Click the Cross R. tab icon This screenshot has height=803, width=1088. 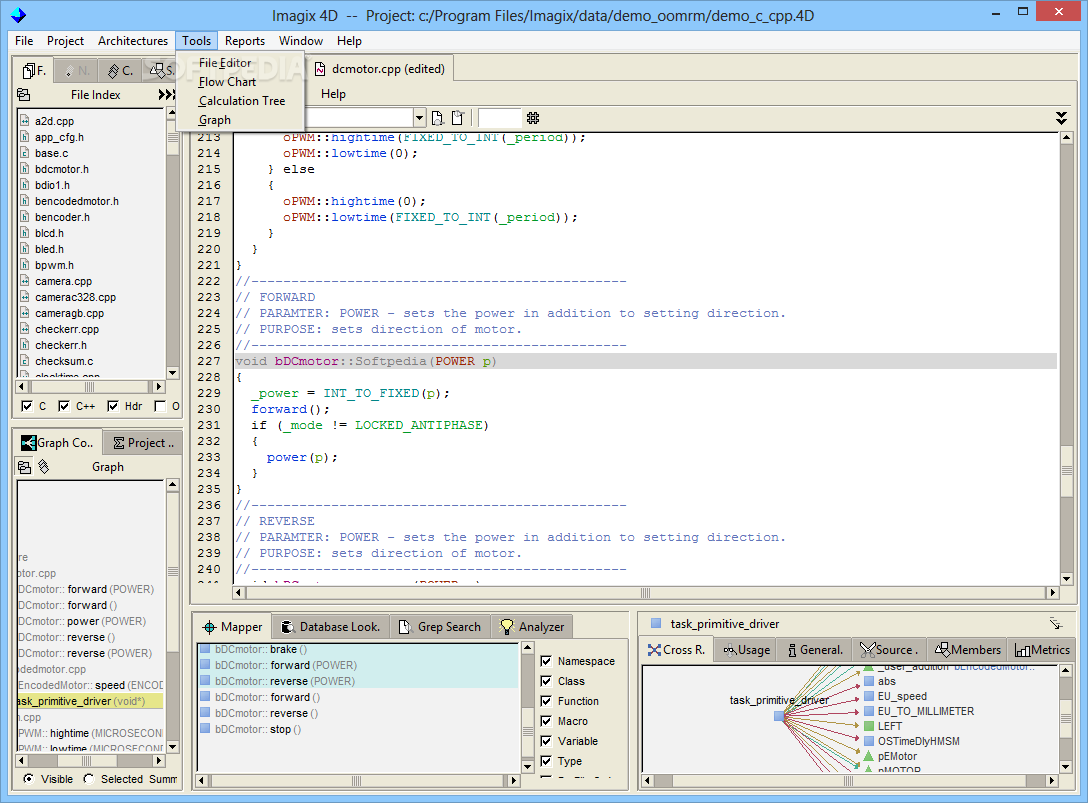point(654,650)
